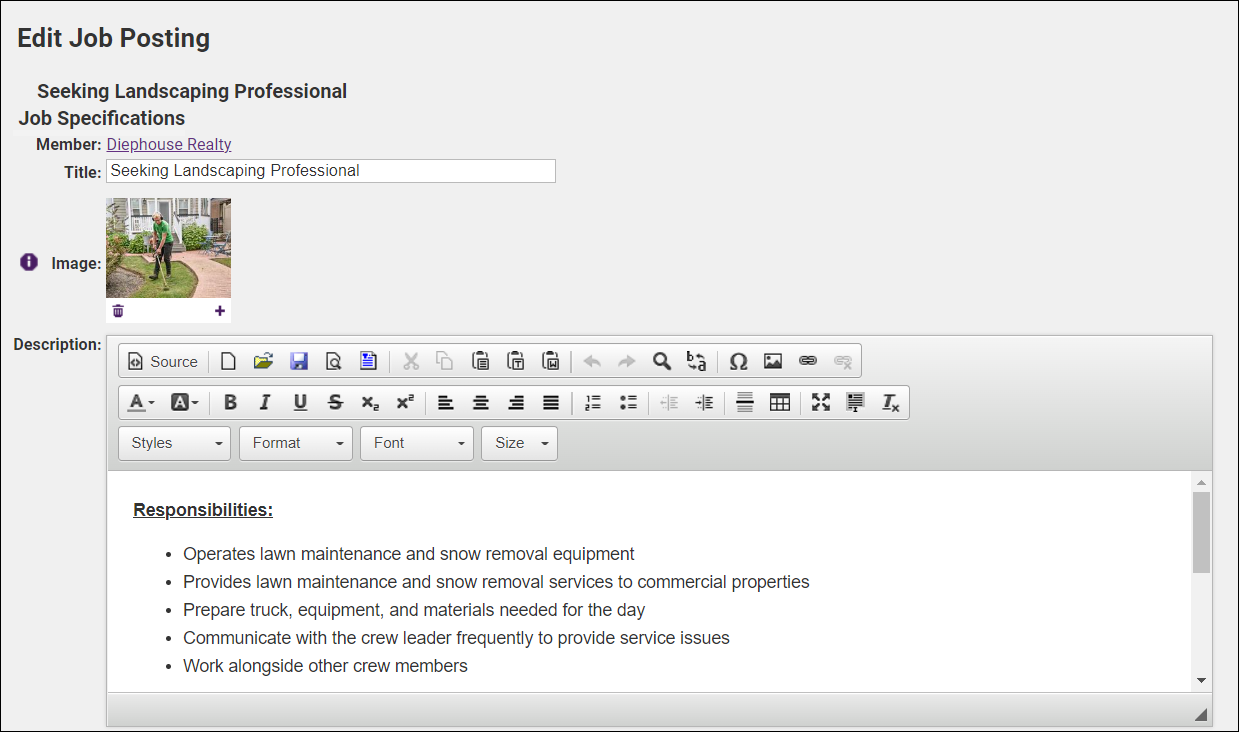
Task: Click the Increase Indent icon
Action: [704, 403]
